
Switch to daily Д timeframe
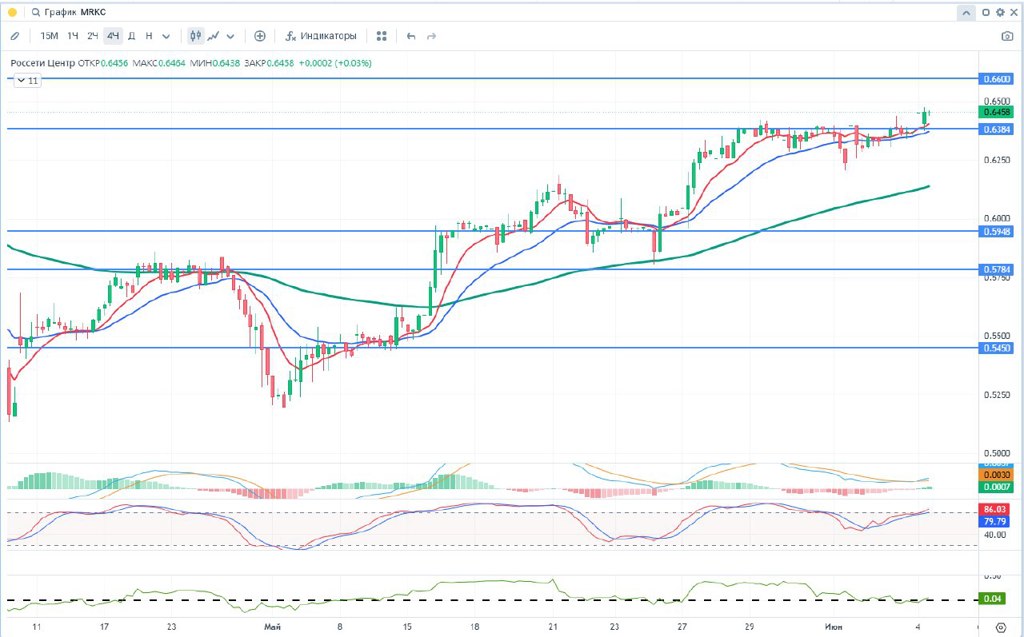(131, 37)
